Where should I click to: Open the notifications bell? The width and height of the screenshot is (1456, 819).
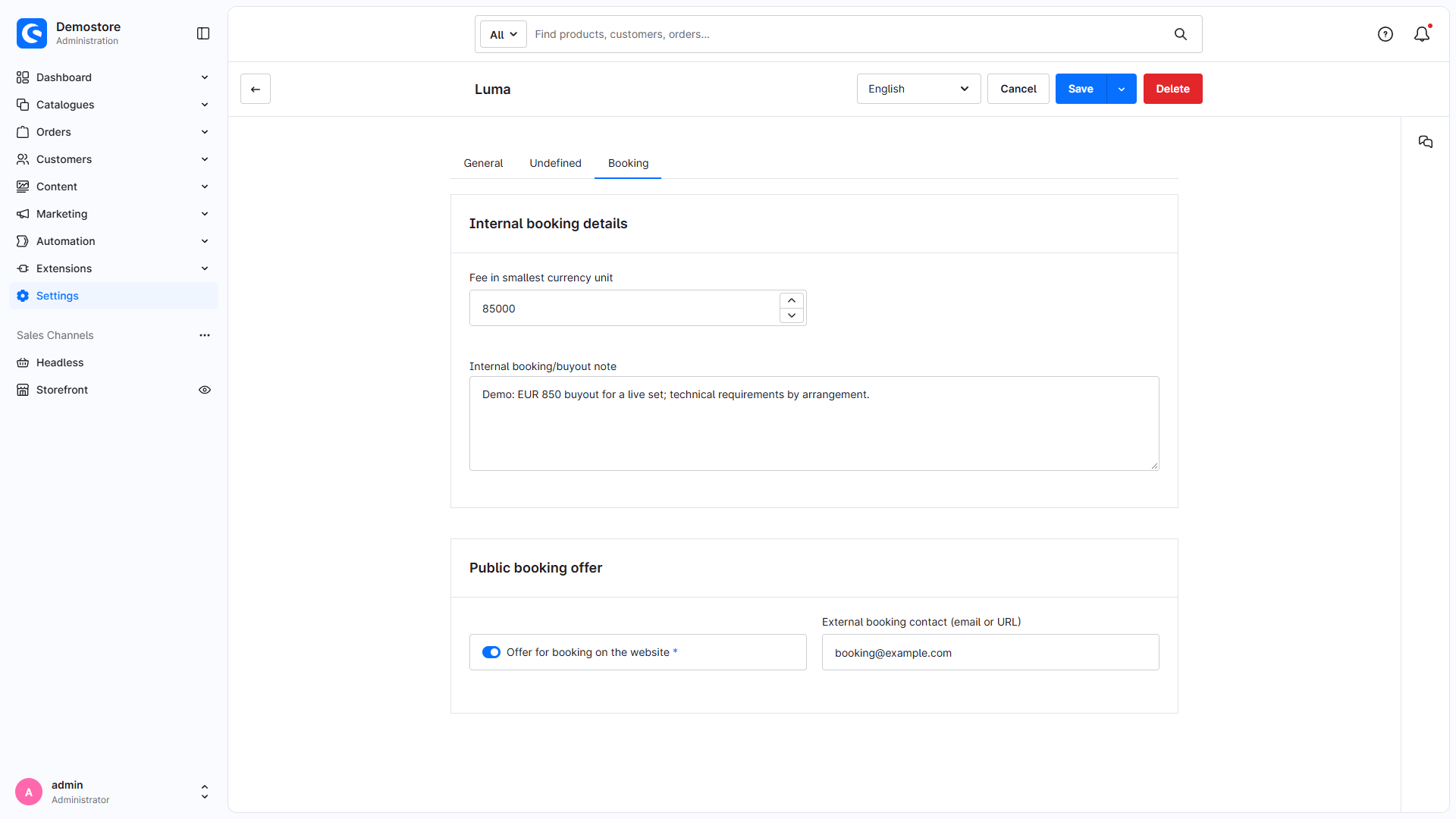click(1422, 34)
